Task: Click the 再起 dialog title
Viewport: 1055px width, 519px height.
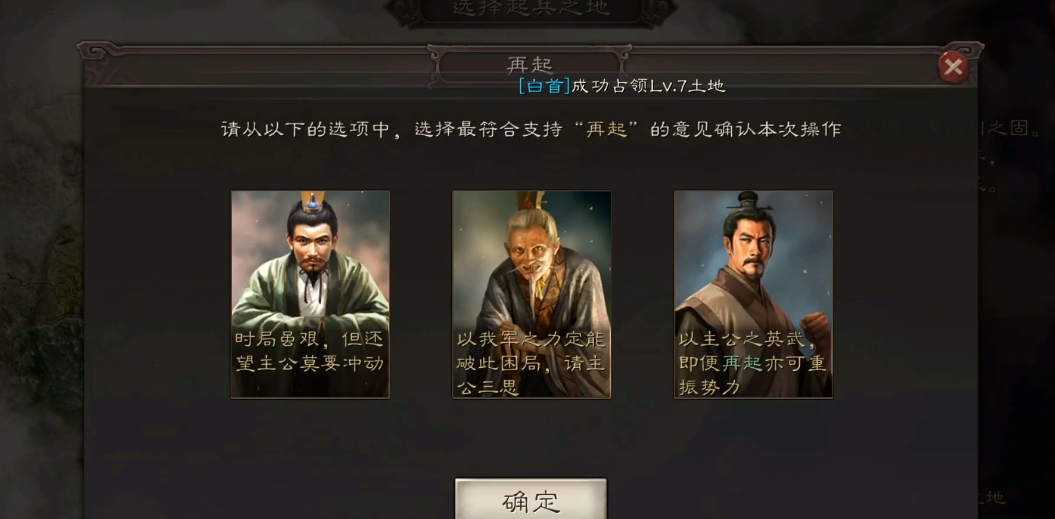Action: [x=530, y=65]
